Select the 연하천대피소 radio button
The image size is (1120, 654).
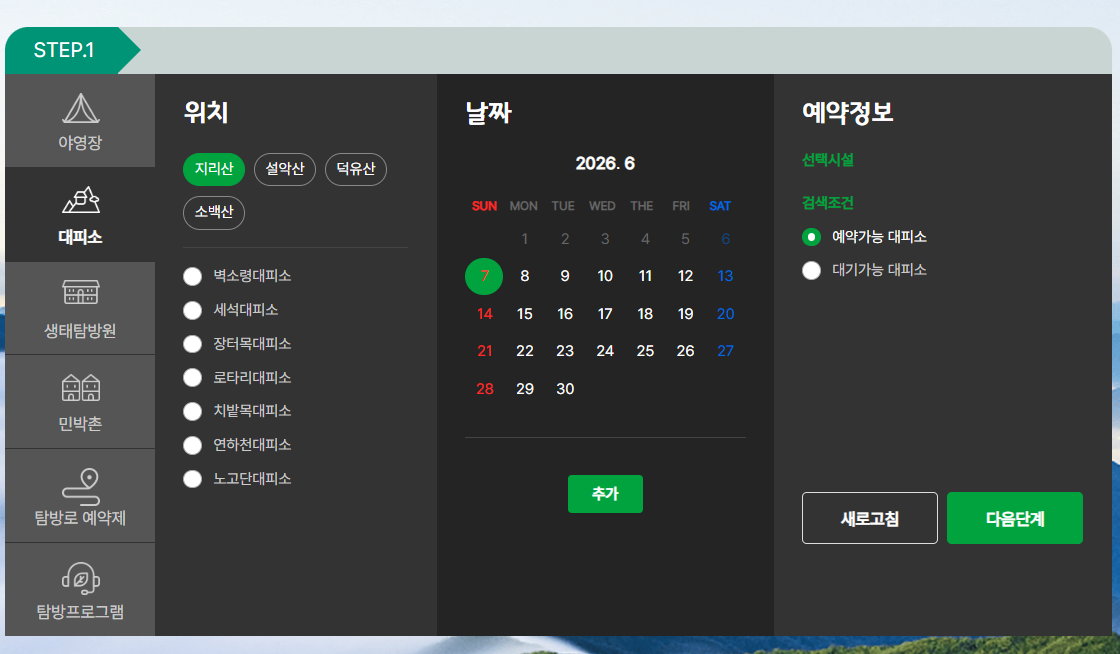(192, 446)
